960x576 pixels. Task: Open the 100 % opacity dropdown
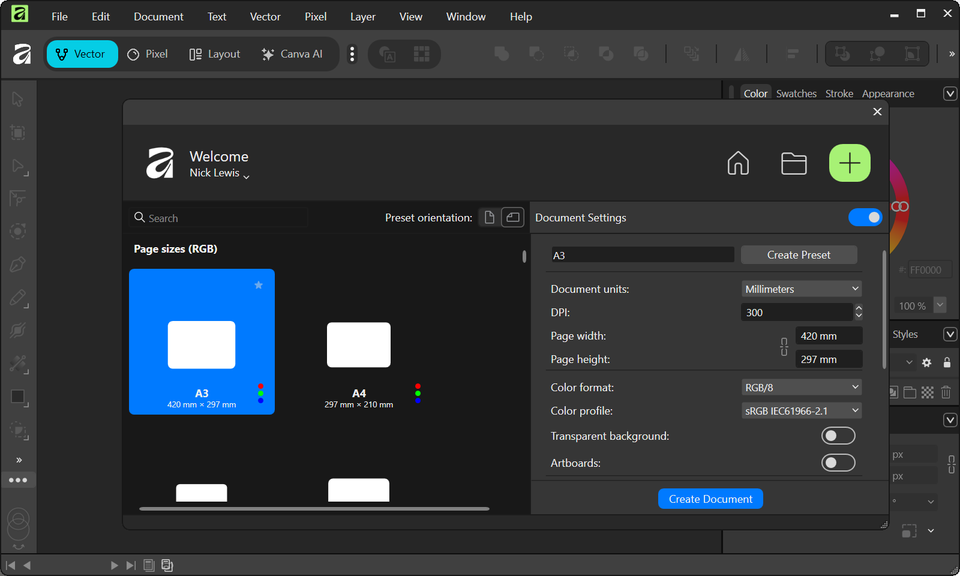coord(940,304)
